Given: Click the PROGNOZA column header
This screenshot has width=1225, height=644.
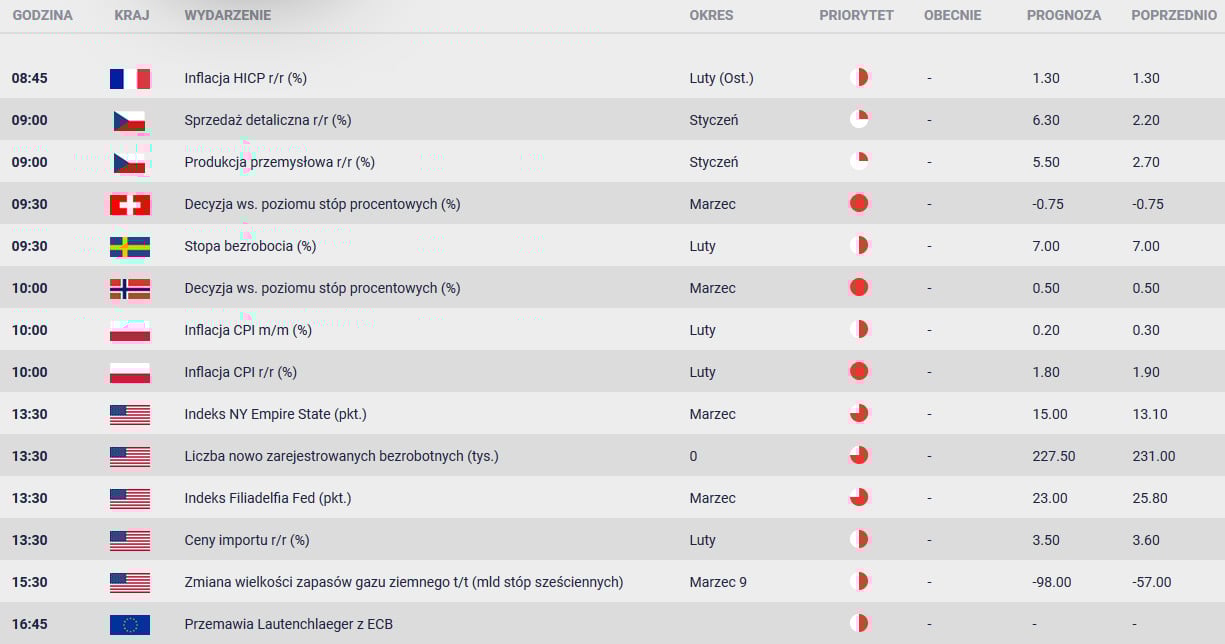Looking at the screenshot, I should coord(1064,15).
